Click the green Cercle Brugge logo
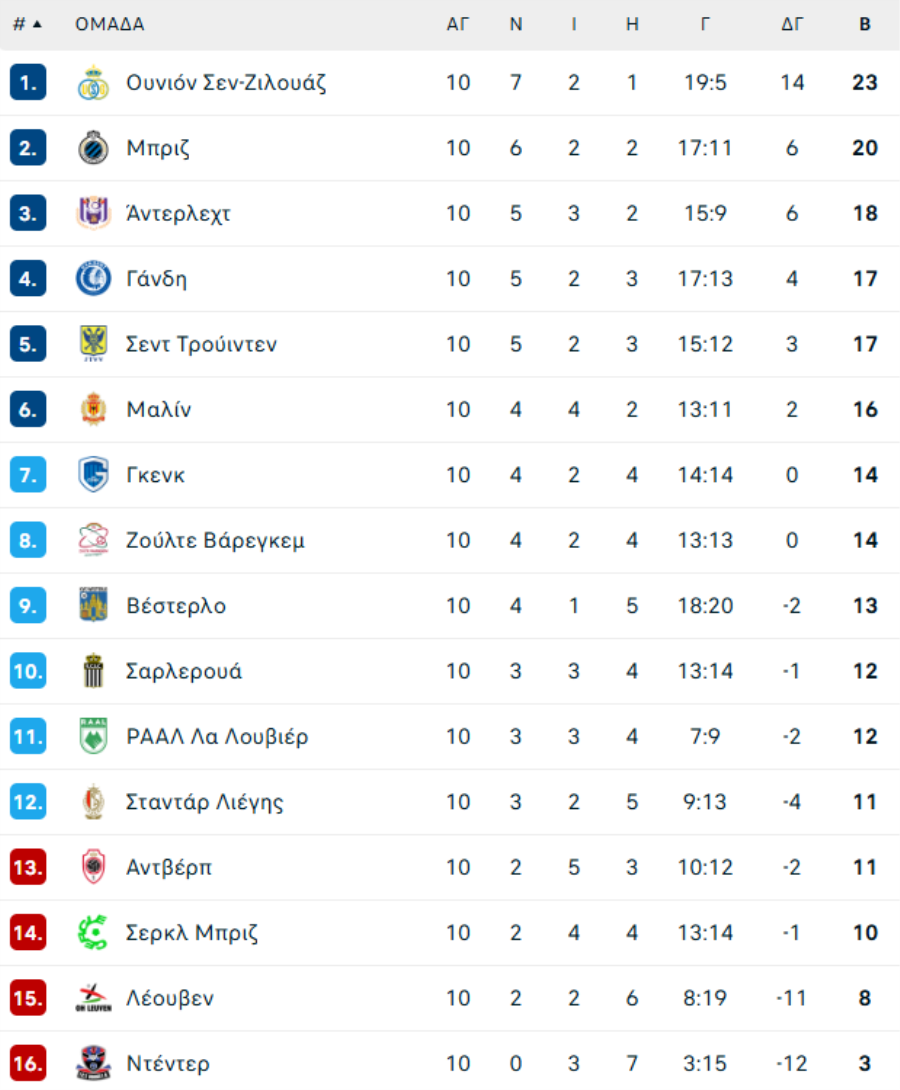900x1090 pixels. pos(93,933)
